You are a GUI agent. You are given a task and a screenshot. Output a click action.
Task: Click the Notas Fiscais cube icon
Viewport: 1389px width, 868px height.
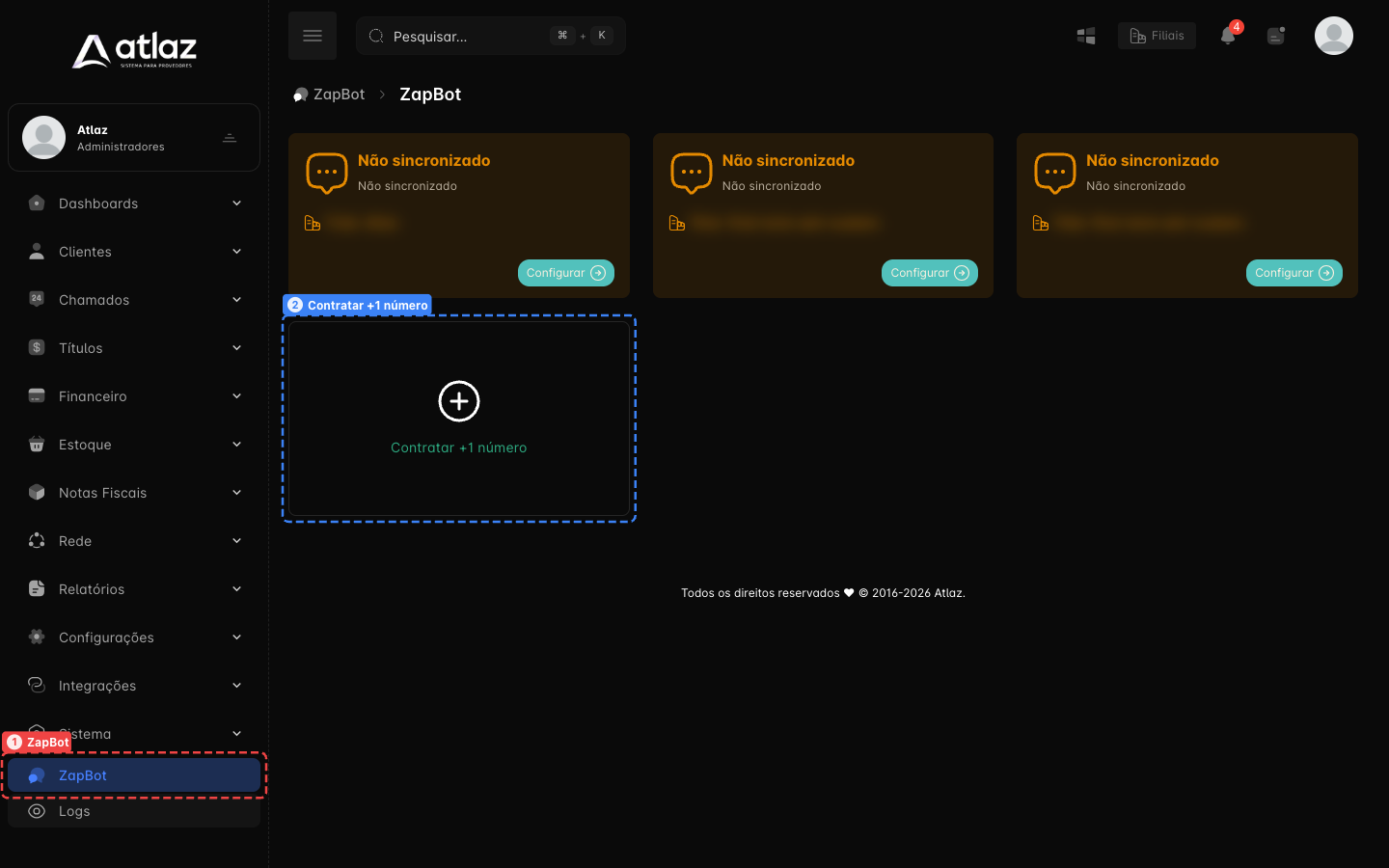37,492
